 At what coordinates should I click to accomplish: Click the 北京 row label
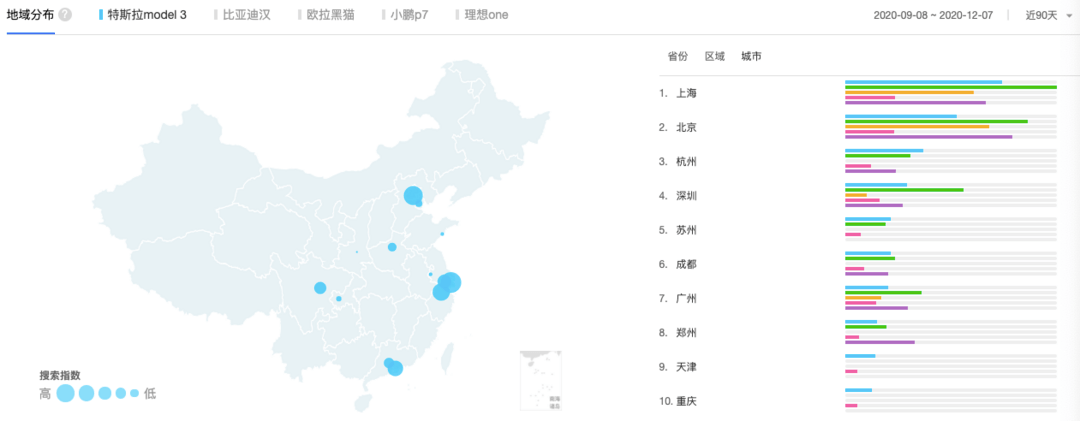pyautogui.click(x=687, y=127)
